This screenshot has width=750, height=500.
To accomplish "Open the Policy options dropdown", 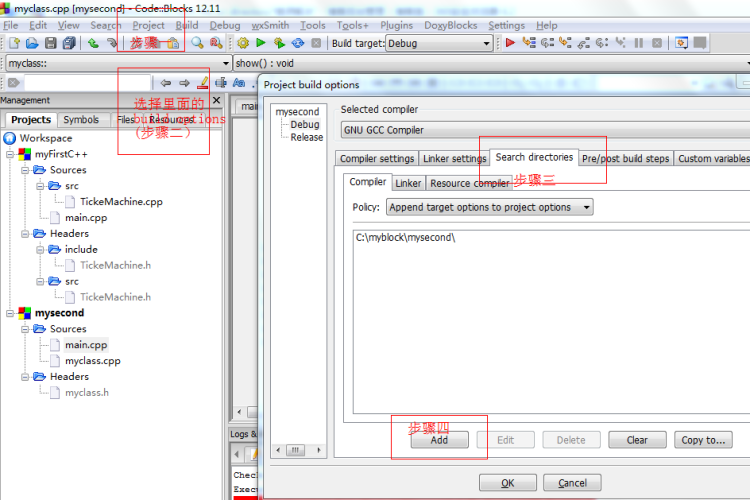I will coord(489,207).
